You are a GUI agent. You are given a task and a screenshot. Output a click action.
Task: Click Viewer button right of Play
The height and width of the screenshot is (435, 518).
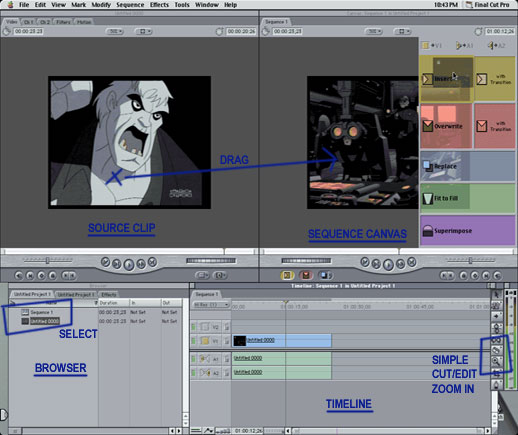coord(141,264)
